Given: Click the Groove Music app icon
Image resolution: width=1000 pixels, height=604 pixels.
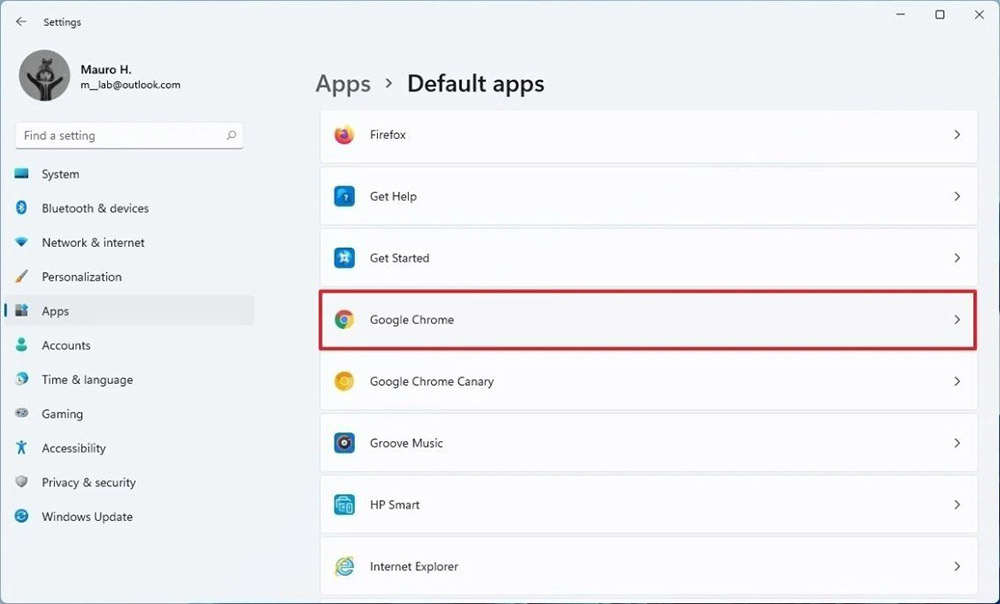Looking at the screenshot, I should [x=344, y=443].
